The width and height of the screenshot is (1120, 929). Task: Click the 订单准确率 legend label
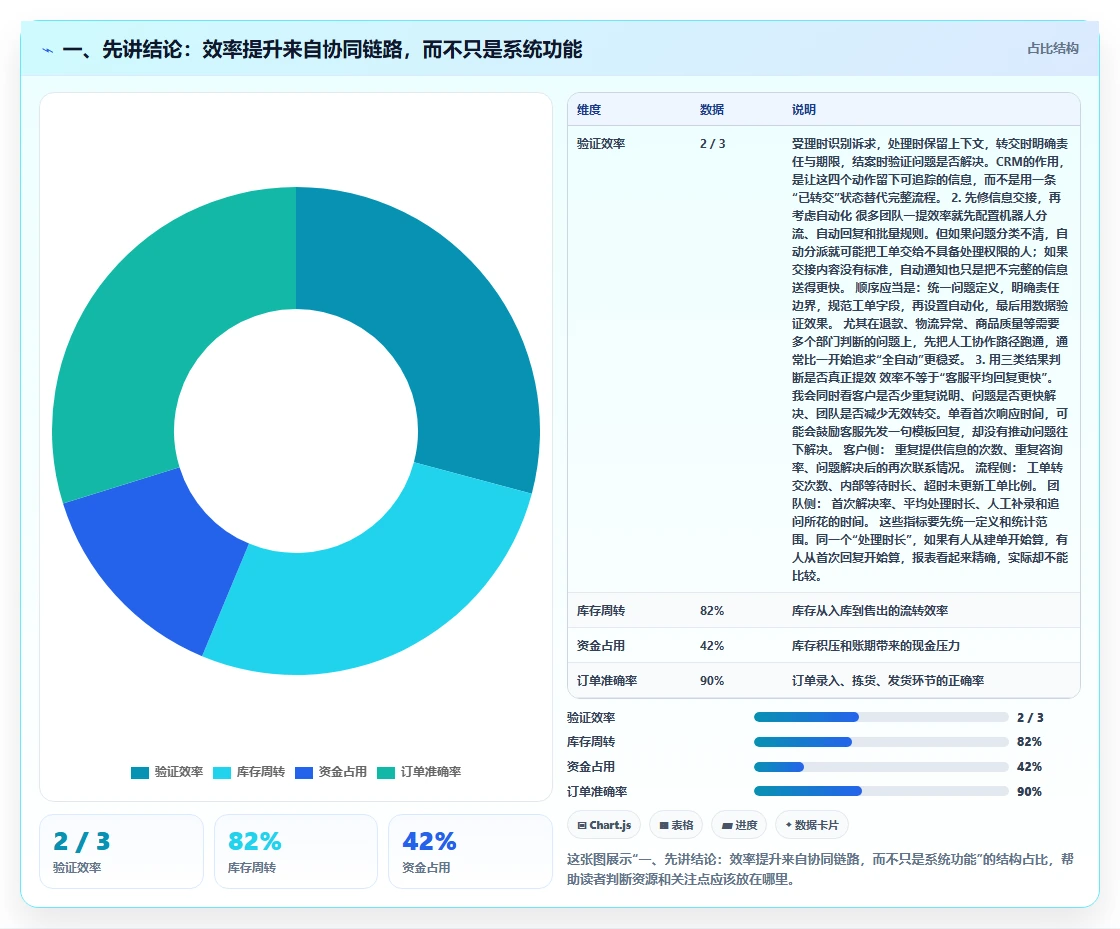pyautogui.click(x=431, y=772)
